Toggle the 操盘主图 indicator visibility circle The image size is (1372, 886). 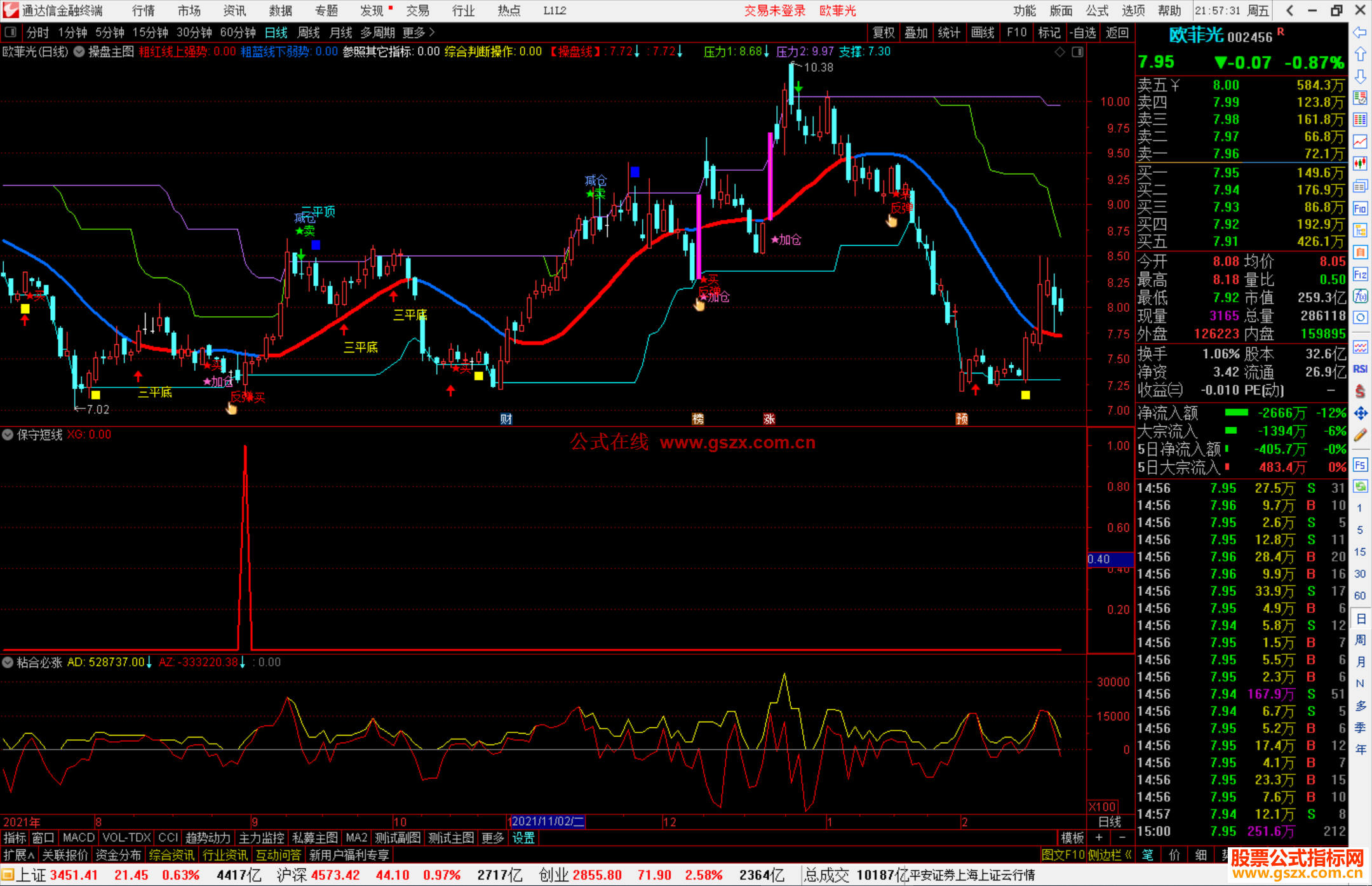click(x=79, y=51)
